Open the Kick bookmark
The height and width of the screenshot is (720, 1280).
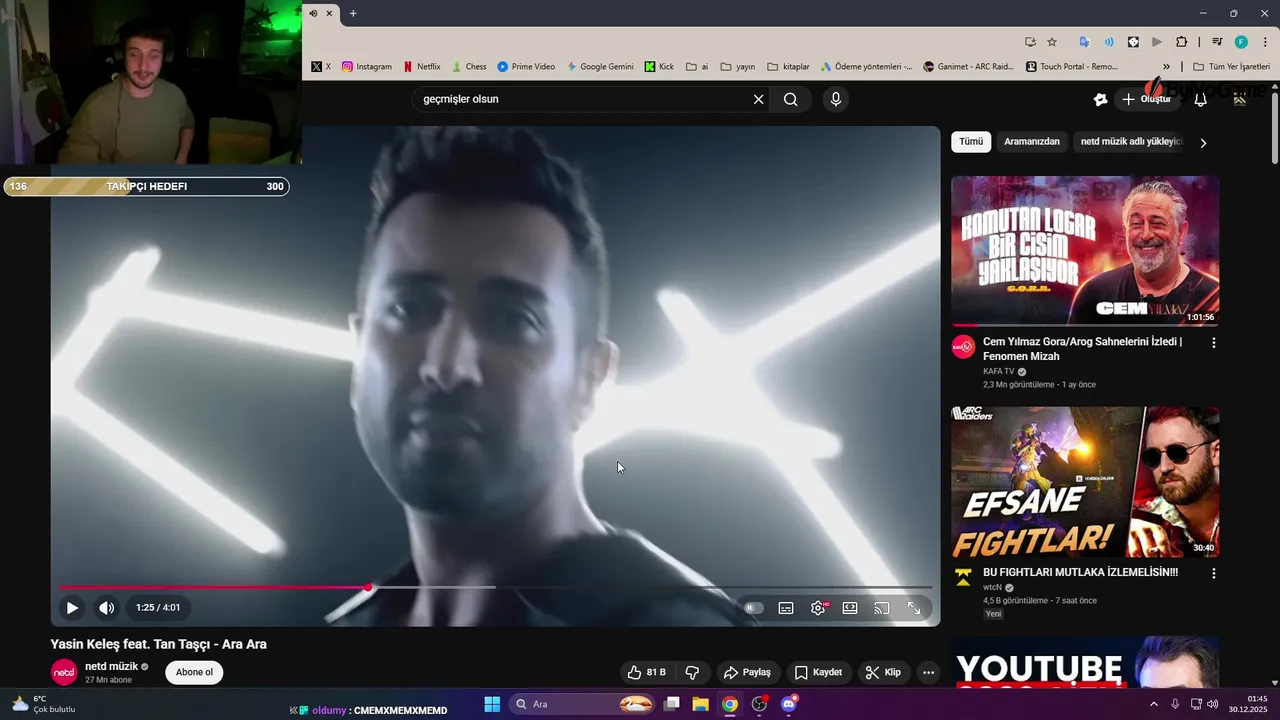tap(659, 66)
